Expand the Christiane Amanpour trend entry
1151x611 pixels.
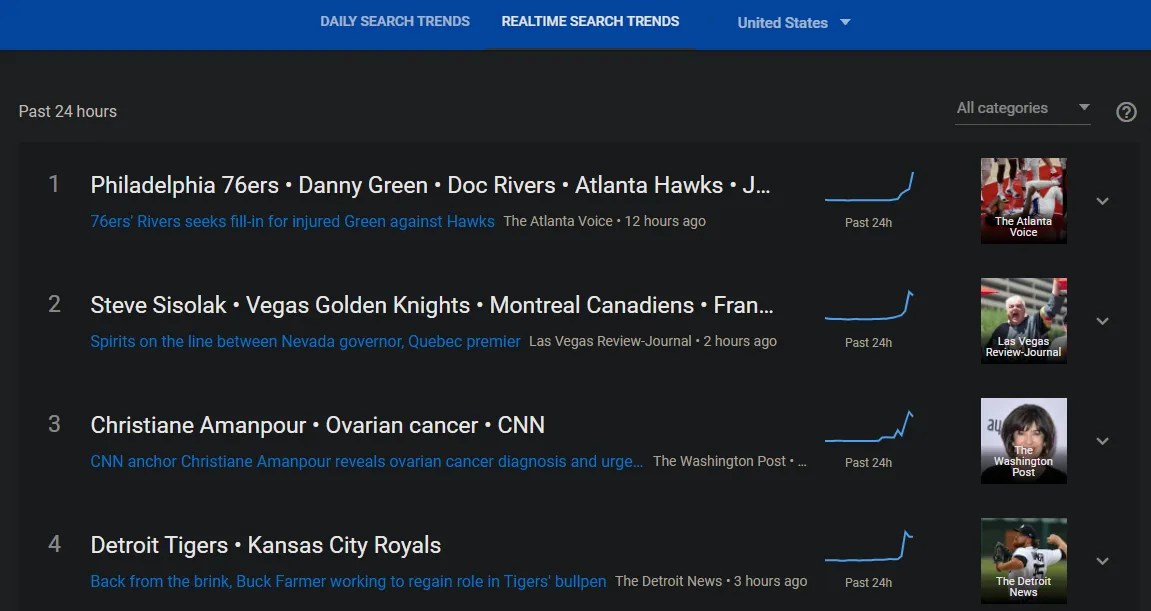pyautogui.click(x=1102, y=441)
